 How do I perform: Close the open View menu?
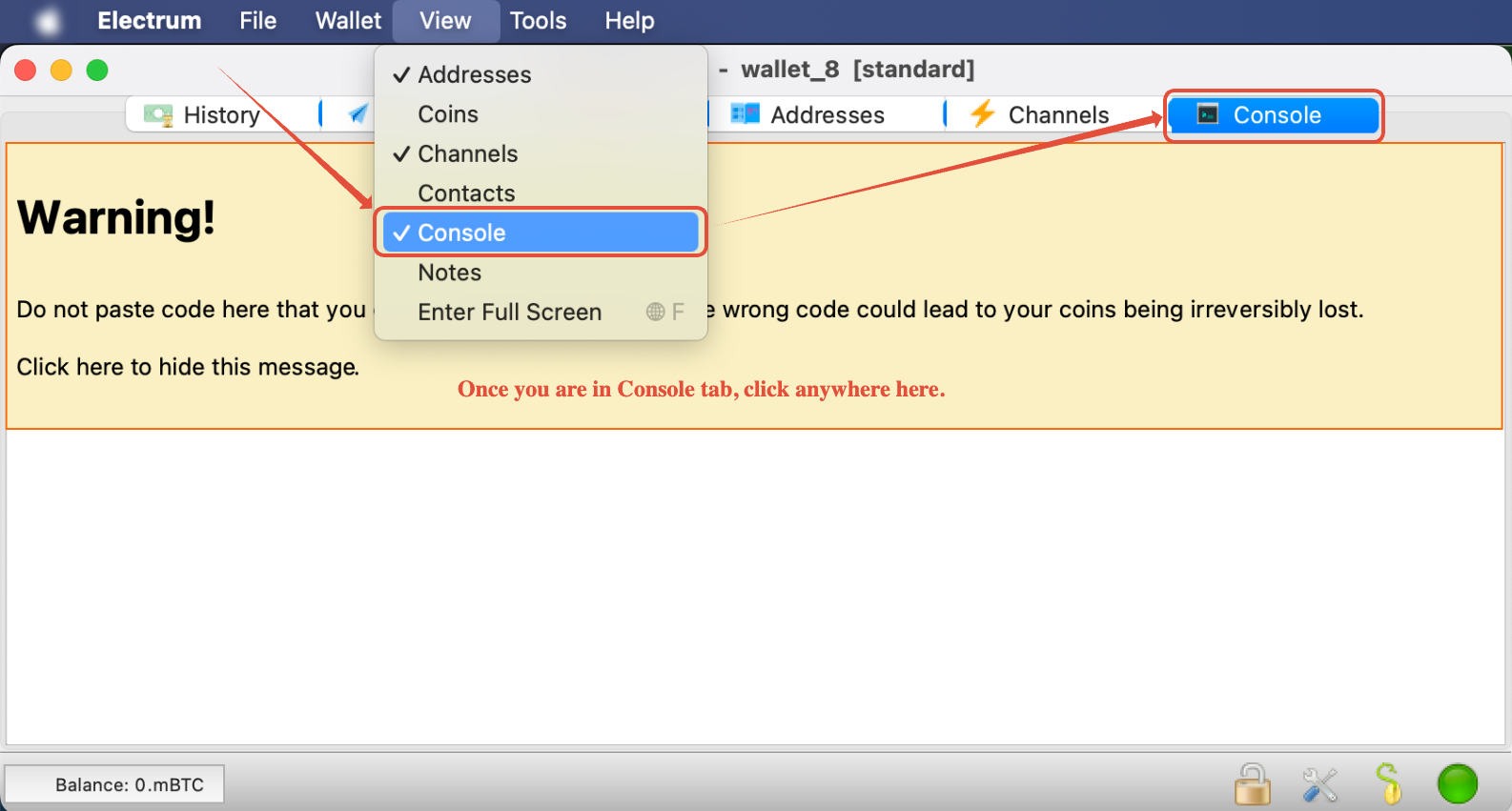(445, 21)
